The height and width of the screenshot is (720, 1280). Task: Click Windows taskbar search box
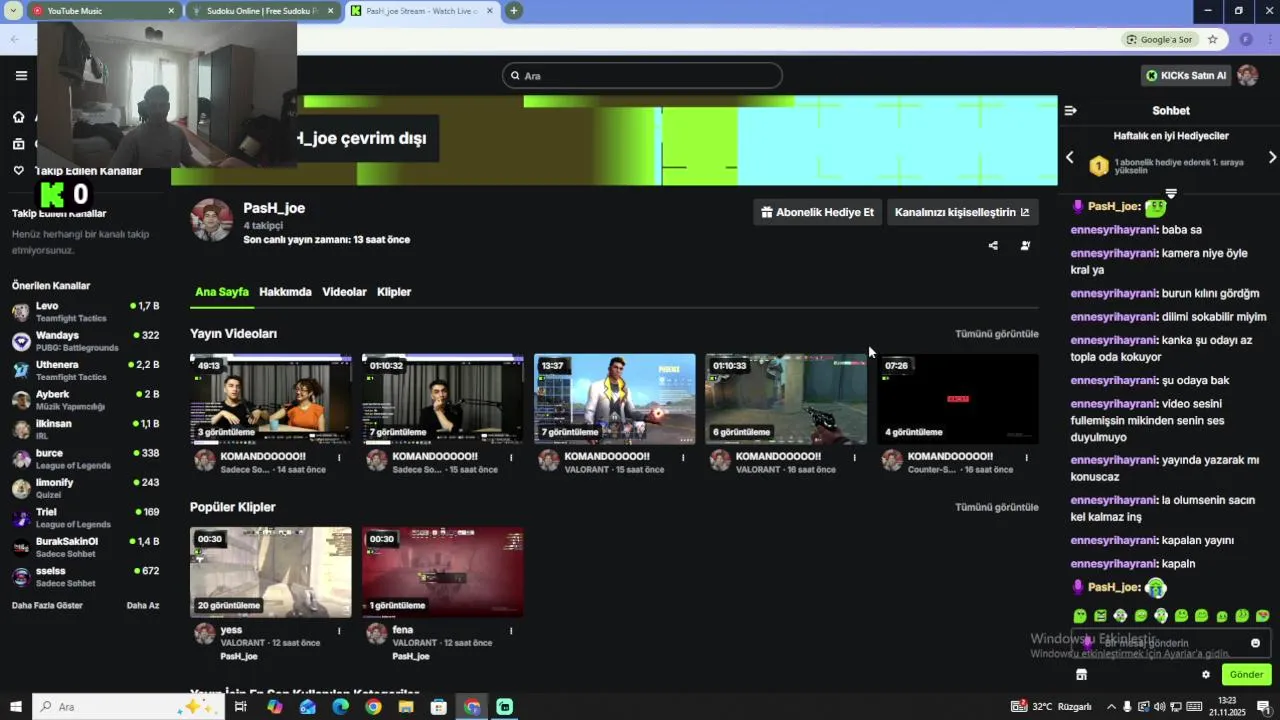[x=128, y=707]
